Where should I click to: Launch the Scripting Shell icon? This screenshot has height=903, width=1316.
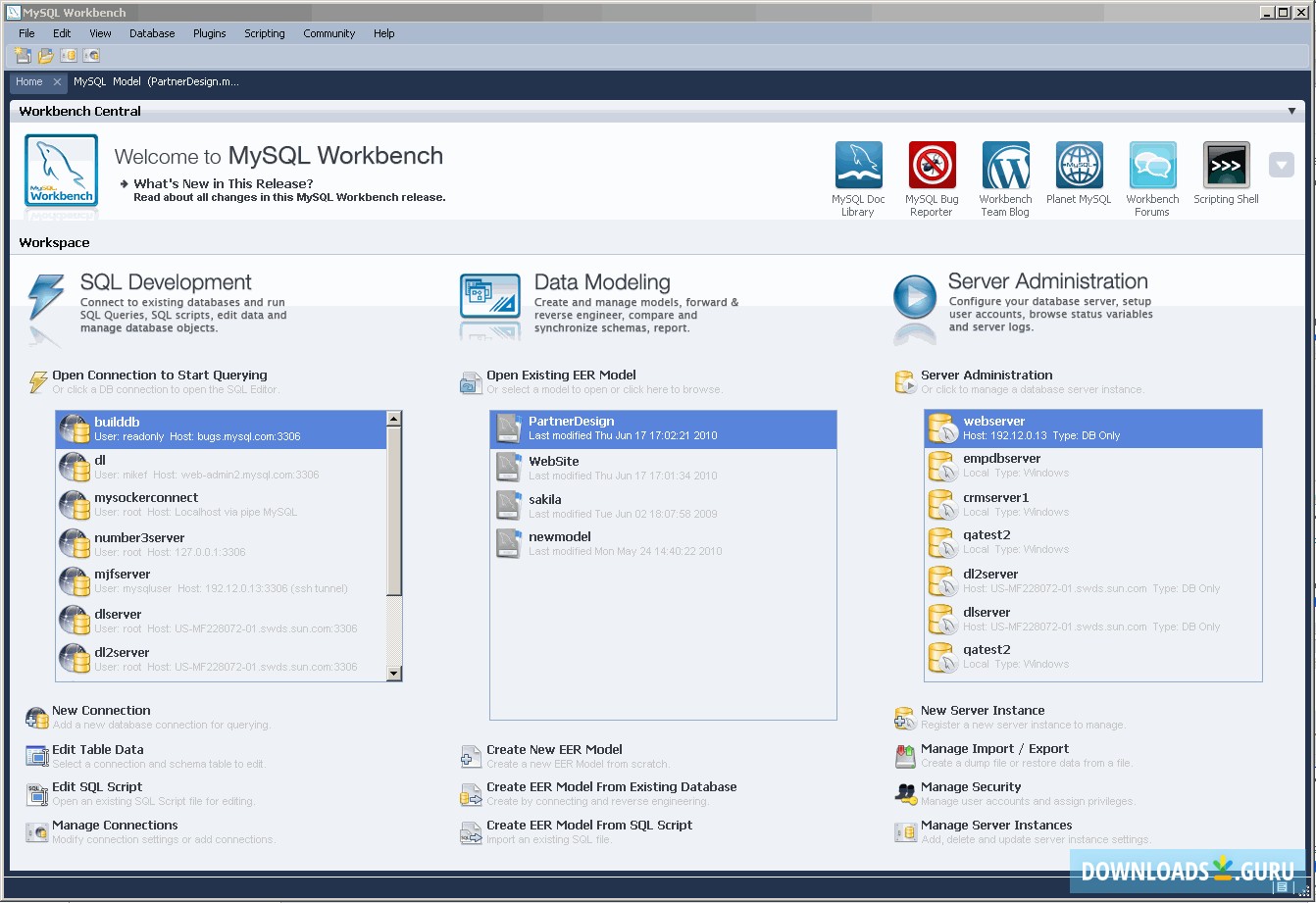(x=1226, y=165)
